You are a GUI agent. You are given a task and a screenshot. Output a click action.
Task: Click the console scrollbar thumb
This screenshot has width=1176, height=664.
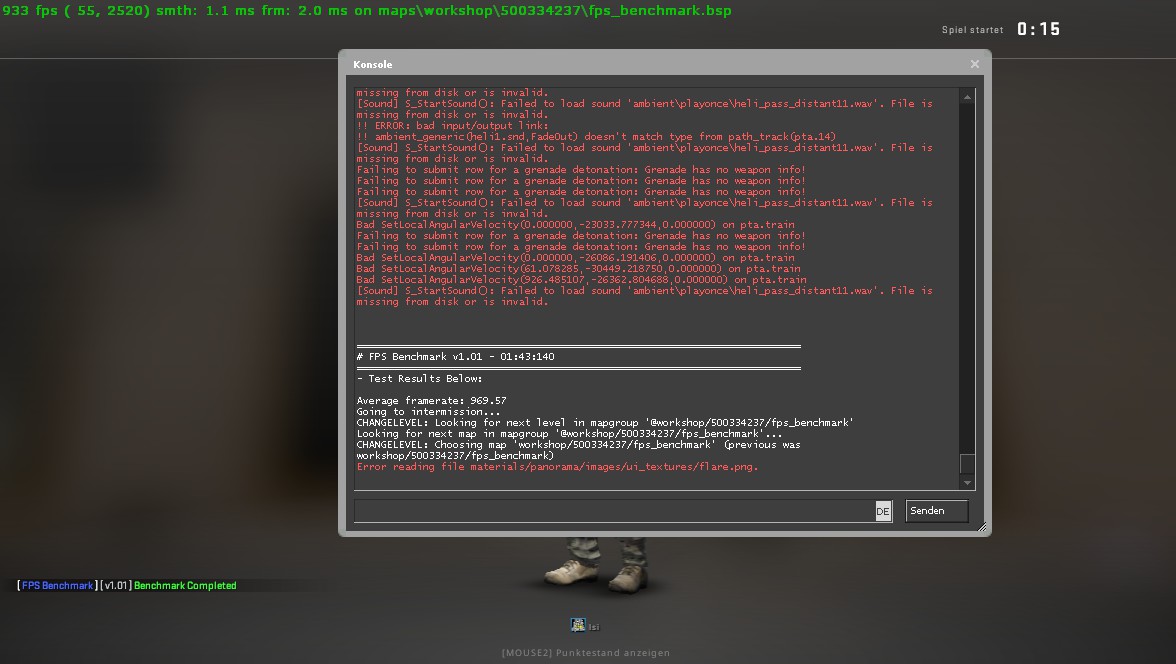tap(967, 463)
